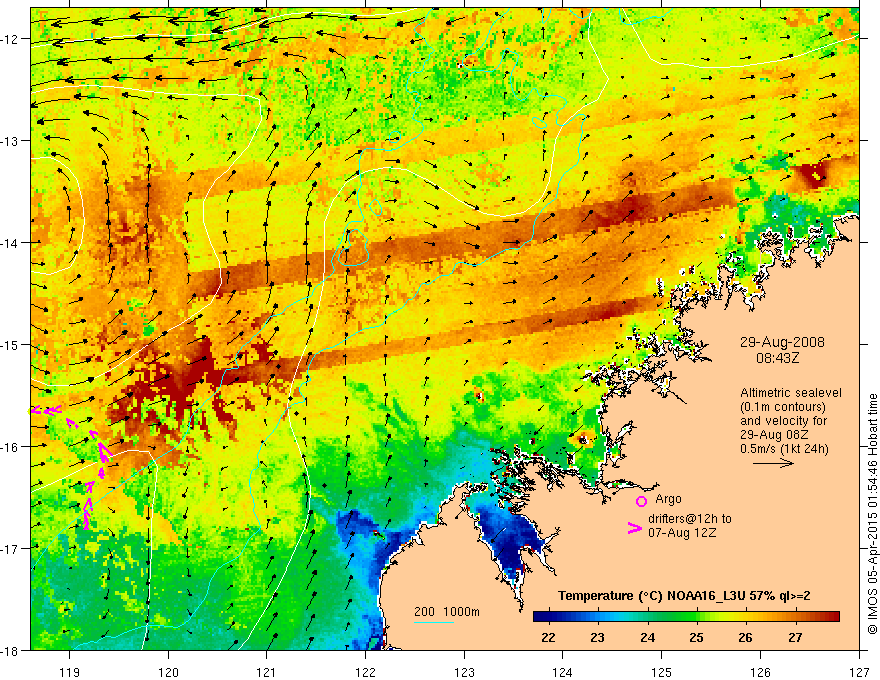Click the colorbar label 25
The height and width of the screenshot is (680, 880).
coord(696,637)
